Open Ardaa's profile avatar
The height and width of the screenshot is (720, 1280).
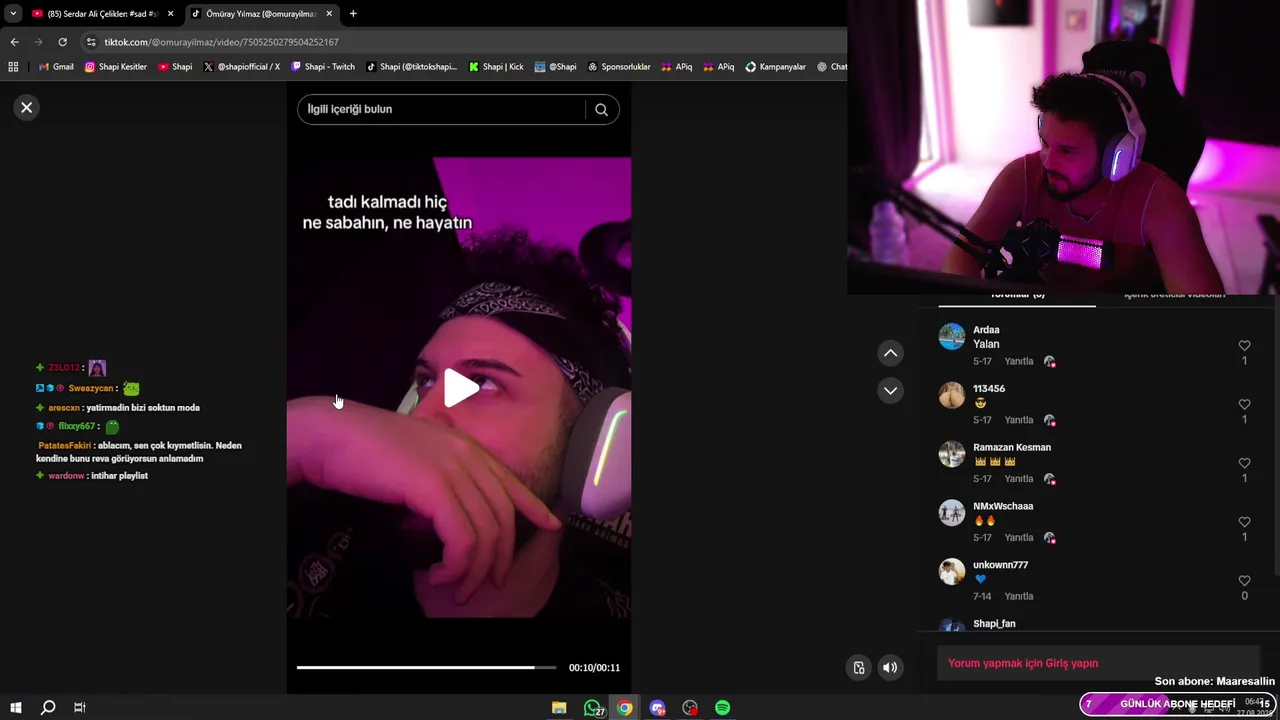(x=951, y=337)
